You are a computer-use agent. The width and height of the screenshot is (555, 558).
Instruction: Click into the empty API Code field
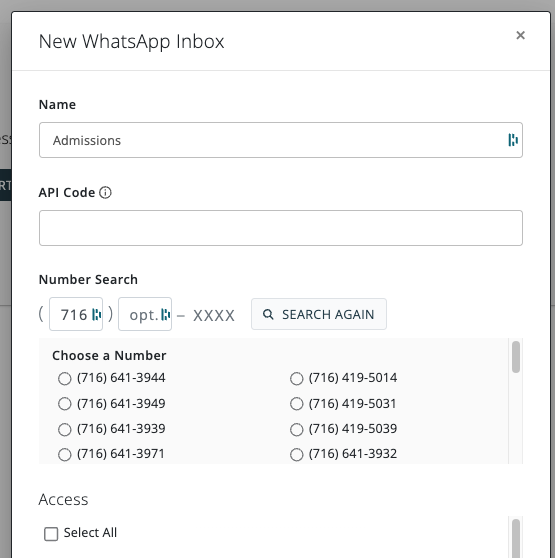(x=281, y=228)
